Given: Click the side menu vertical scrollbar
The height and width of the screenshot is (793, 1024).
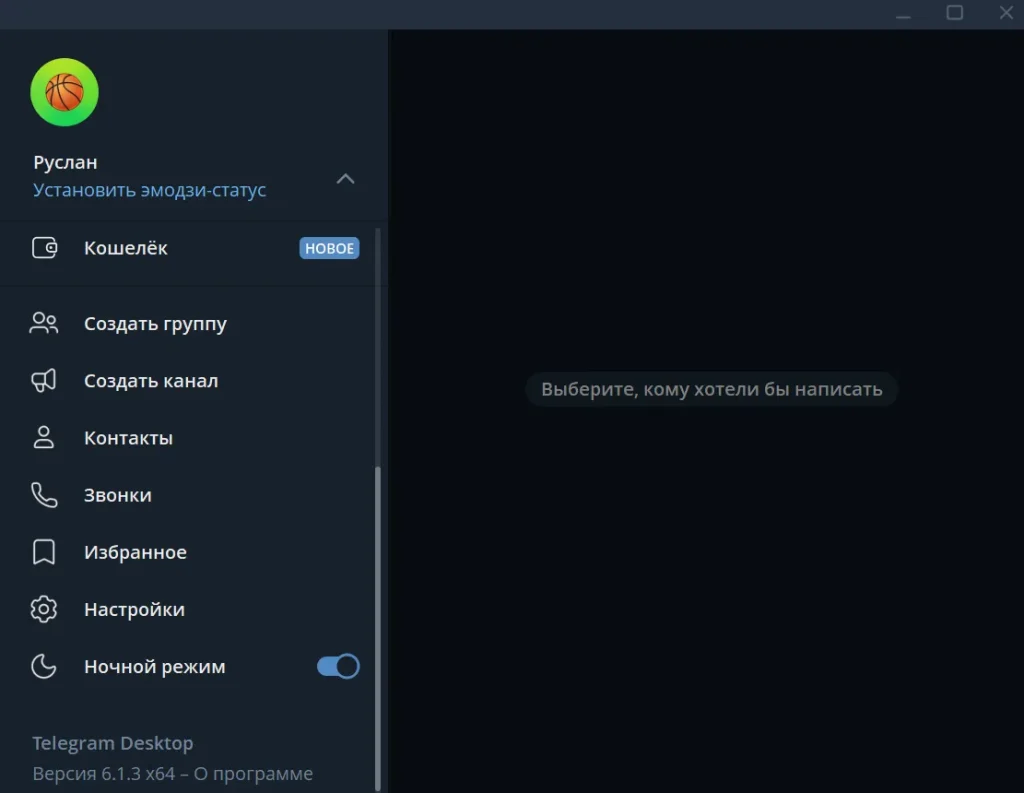Looking at the screenshot, I should (378, 620).
